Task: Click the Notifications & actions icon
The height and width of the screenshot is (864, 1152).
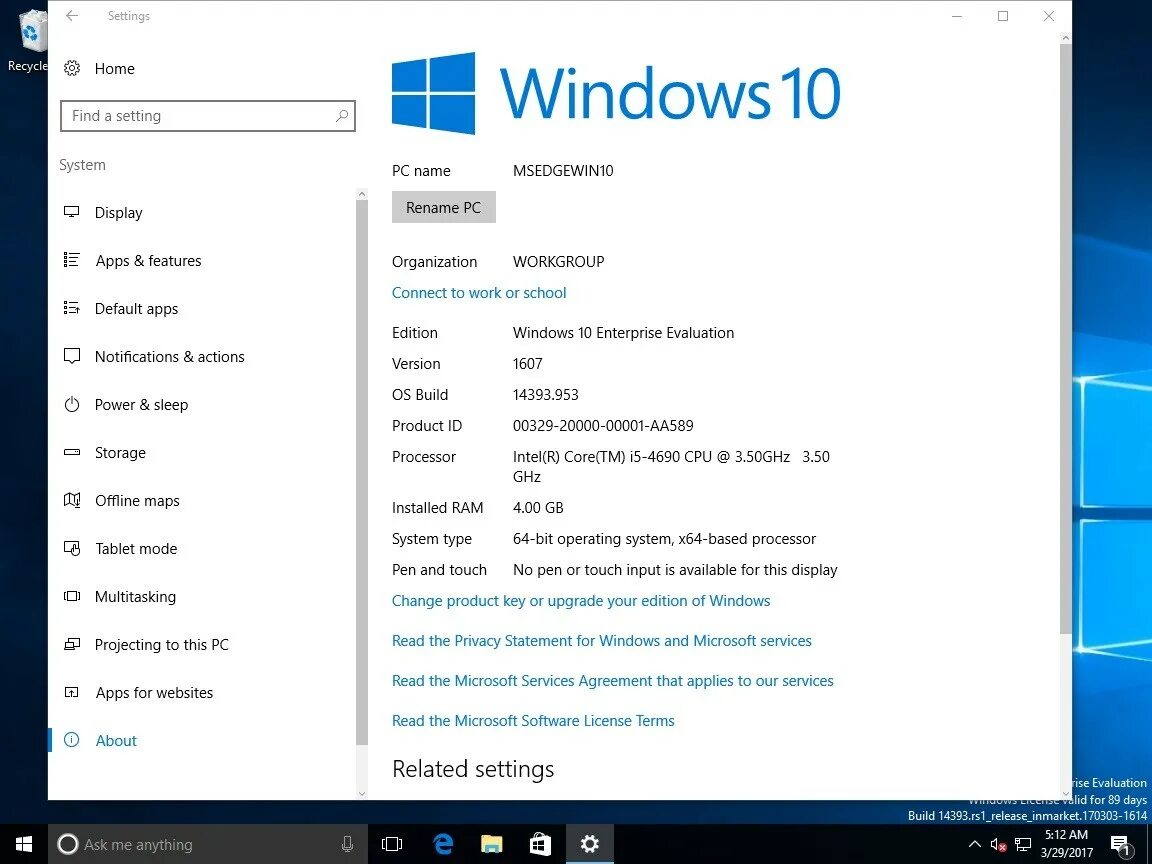Action: point(71,356)
